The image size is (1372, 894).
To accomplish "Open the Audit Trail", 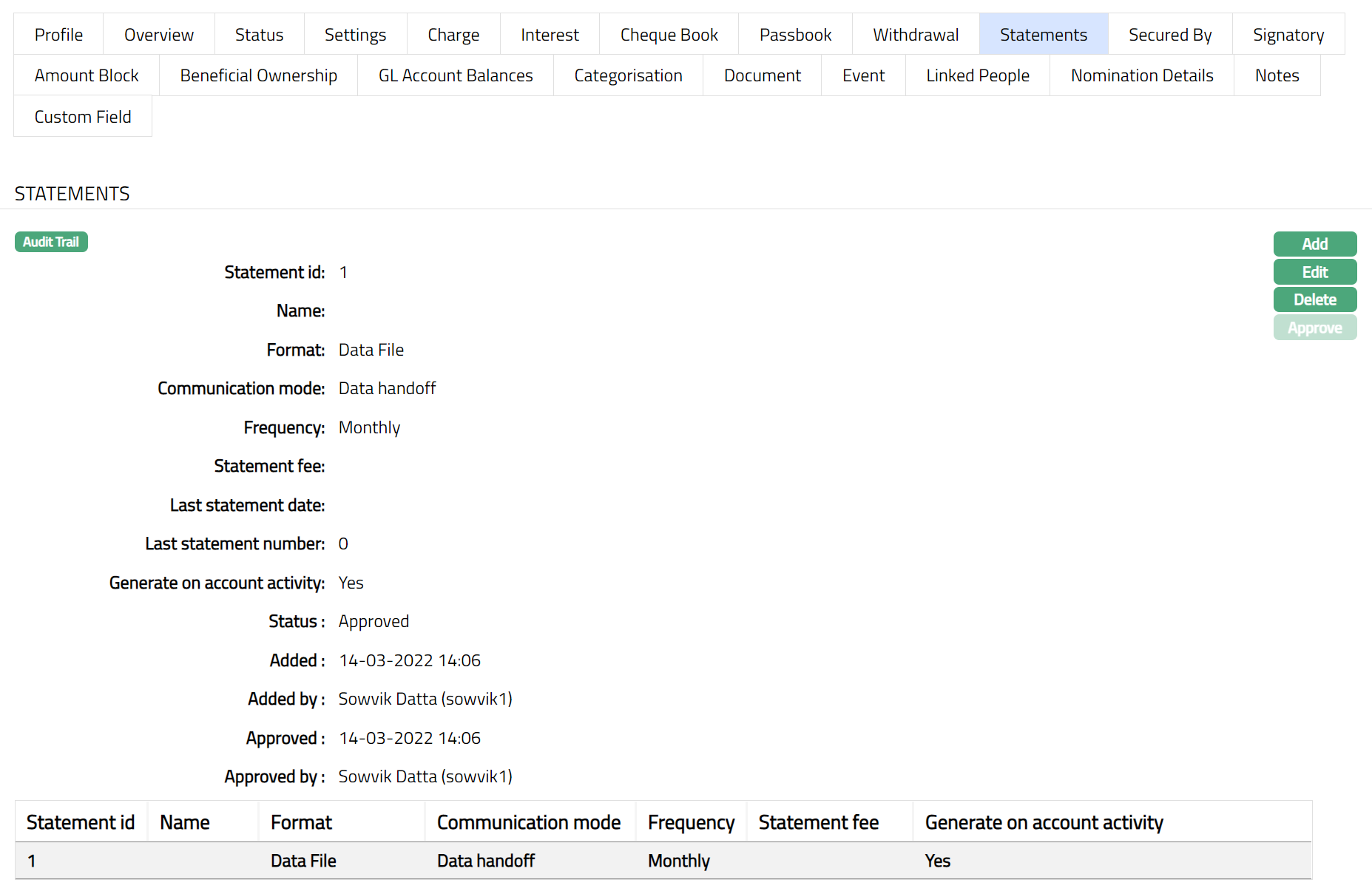I will 51,242.
